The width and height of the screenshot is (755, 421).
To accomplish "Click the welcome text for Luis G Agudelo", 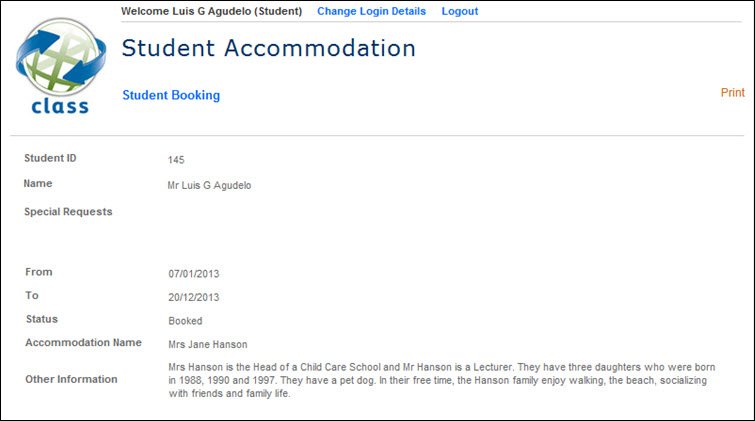I will (211, 11).
